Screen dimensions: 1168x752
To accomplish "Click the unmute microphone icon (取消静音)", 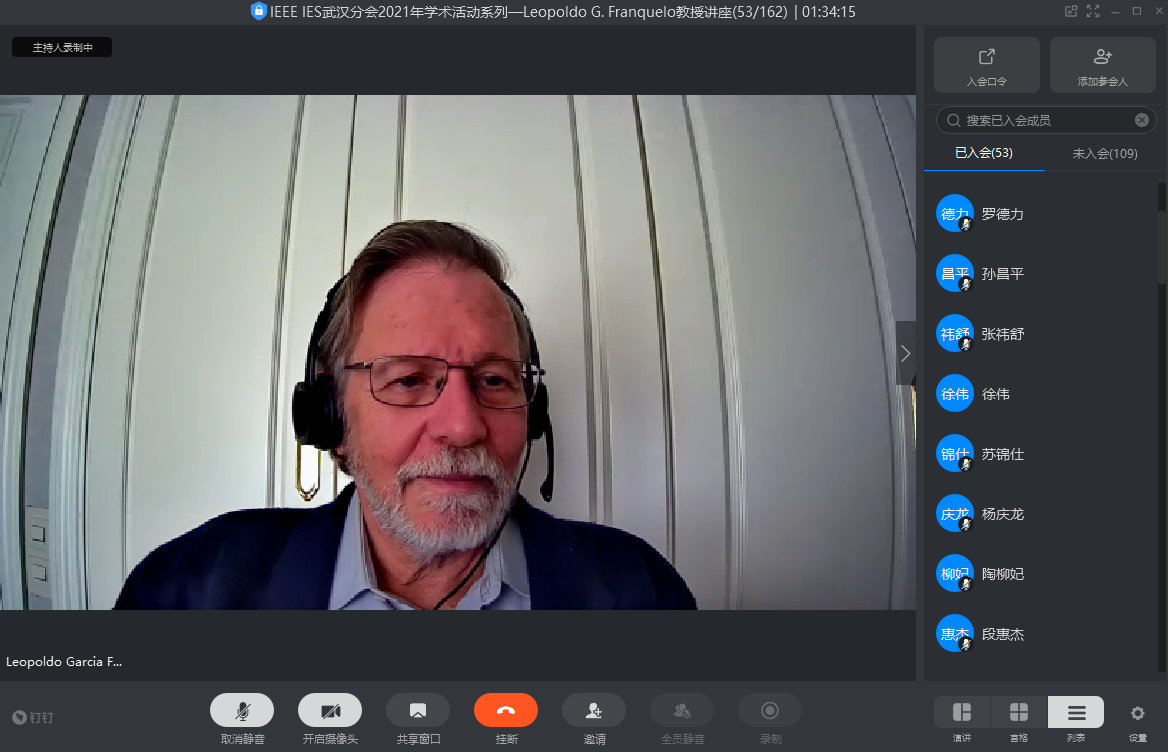I will pyautogui.click(x=242, y=710).
